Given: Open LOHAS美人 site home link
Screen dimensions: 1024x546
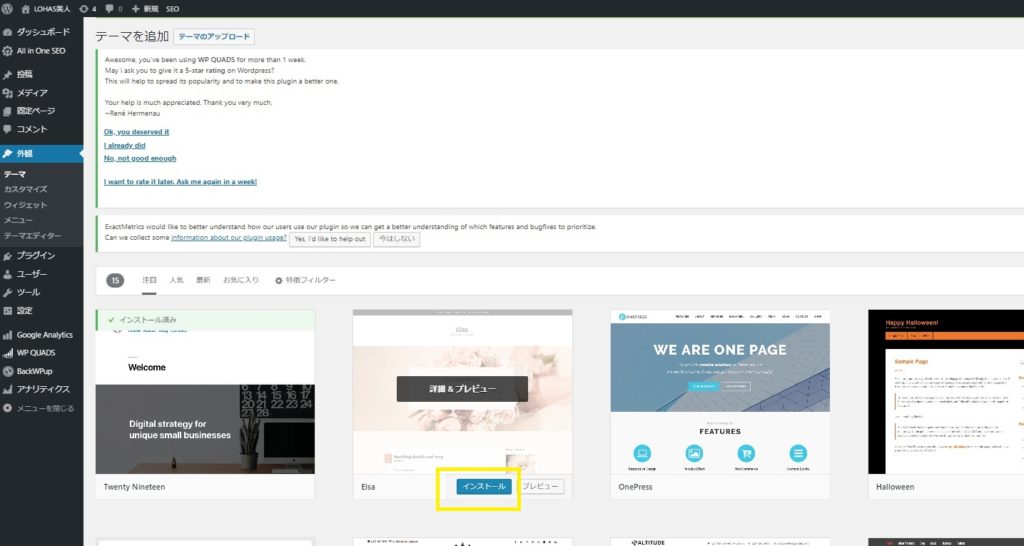Looking at the screenshot, I should pyautogui.click(x=46, y=8).
